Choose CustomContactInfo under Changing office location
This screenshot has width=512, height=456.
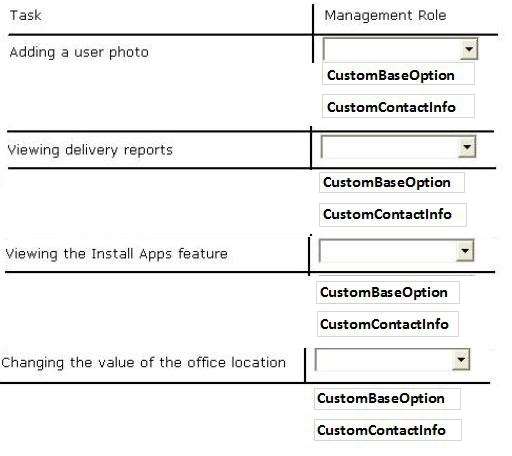tap(388, 430)
